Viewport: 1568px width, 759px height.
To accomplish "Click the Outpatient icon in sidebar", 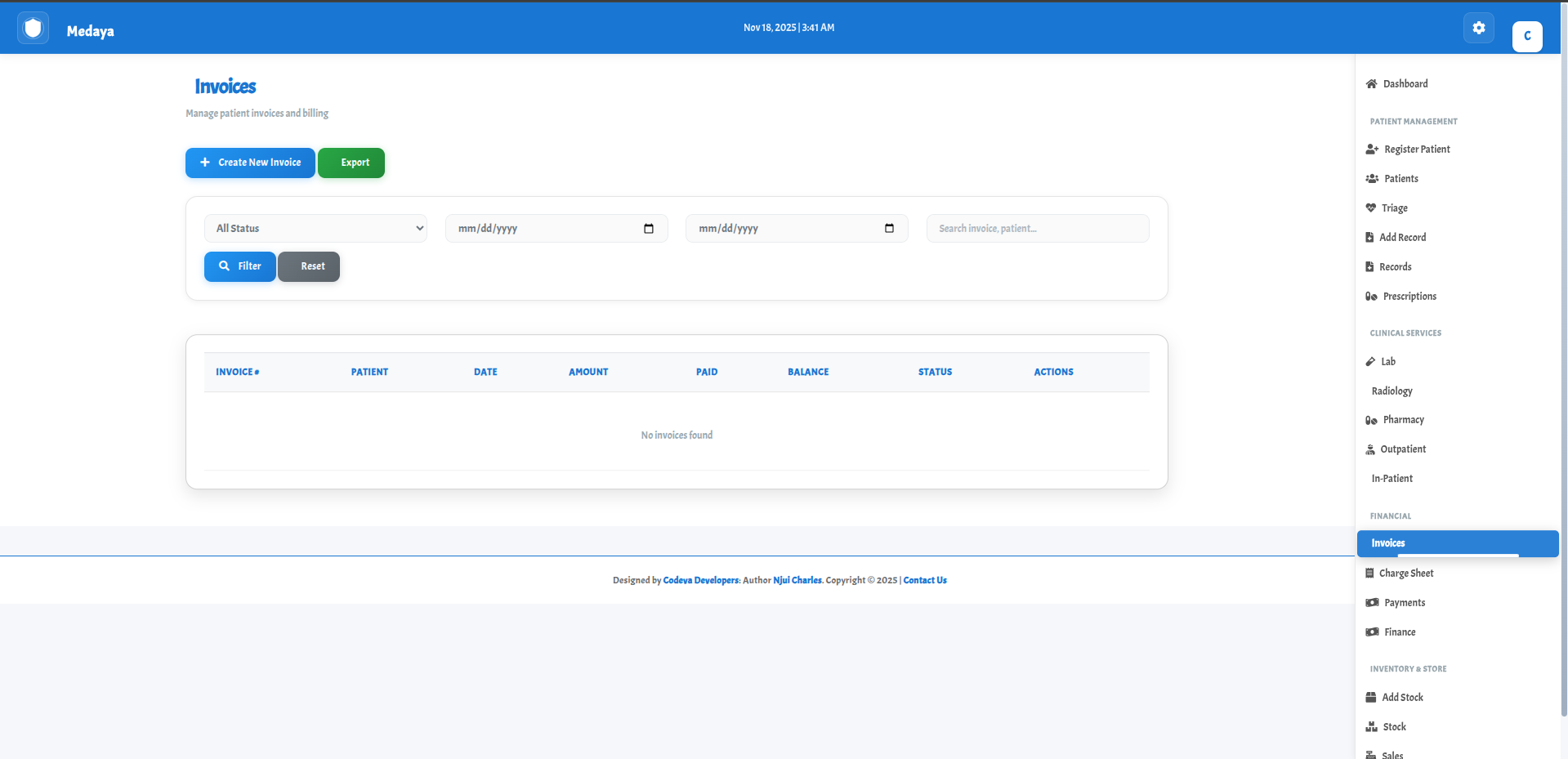I will tap(1371, 449).
